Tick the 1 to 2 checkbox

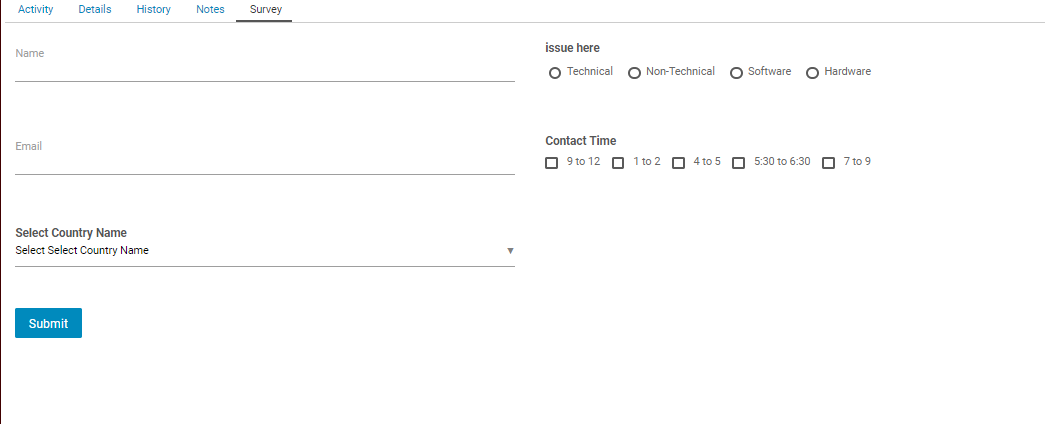coord(618,163)
